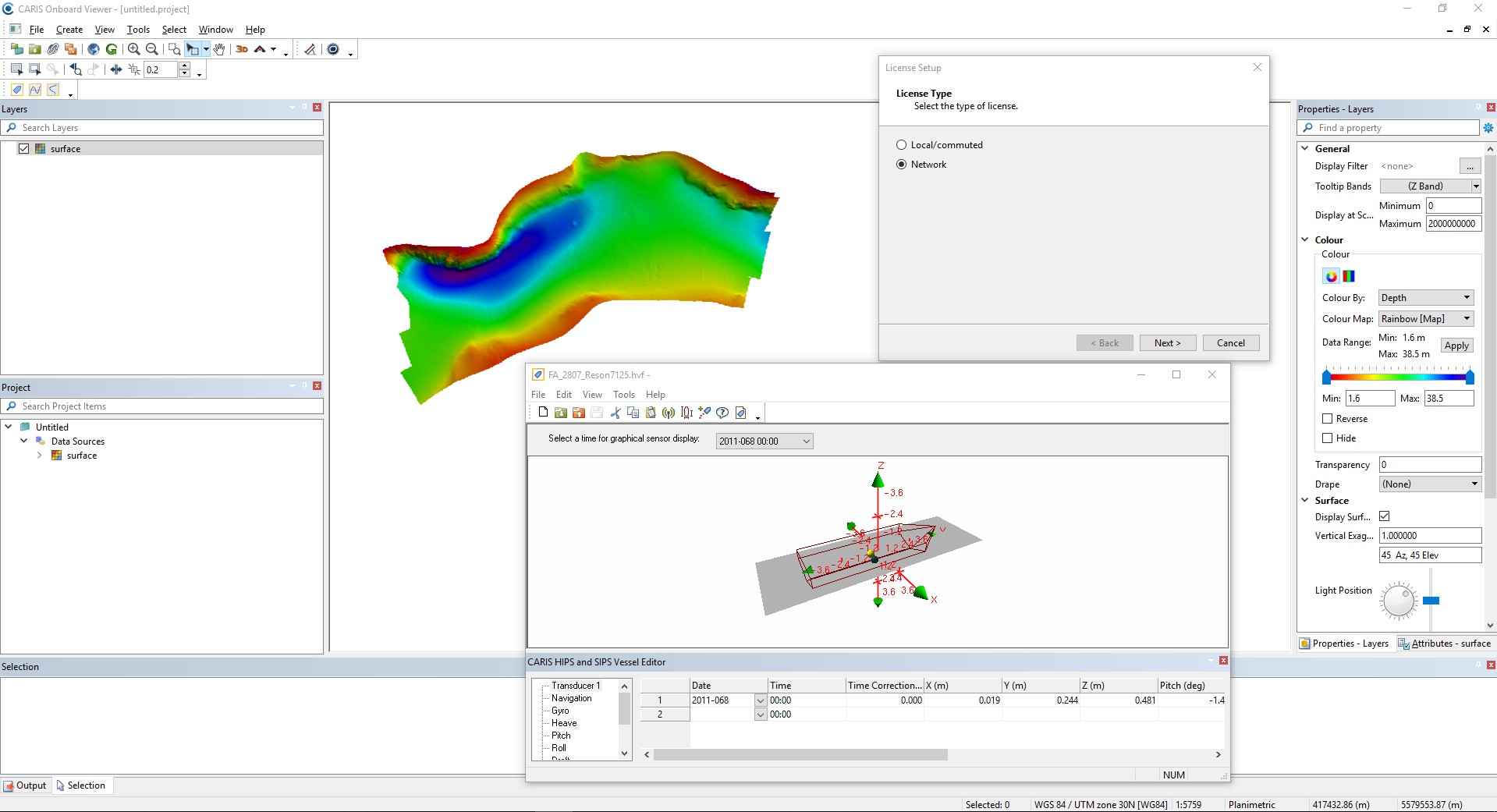Click the left handle of colour range slider
The width and height of the screenshot is (1497, 812).
click(1326, 378)
